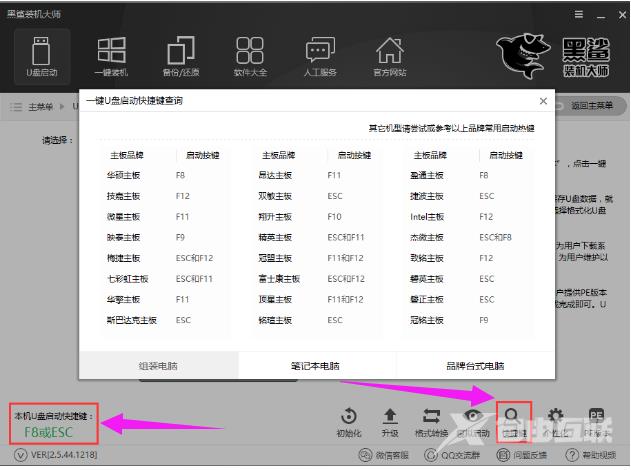Open the 一键装机 Windows-logo section
Screen dimensions: 631x470
(111, 56)
